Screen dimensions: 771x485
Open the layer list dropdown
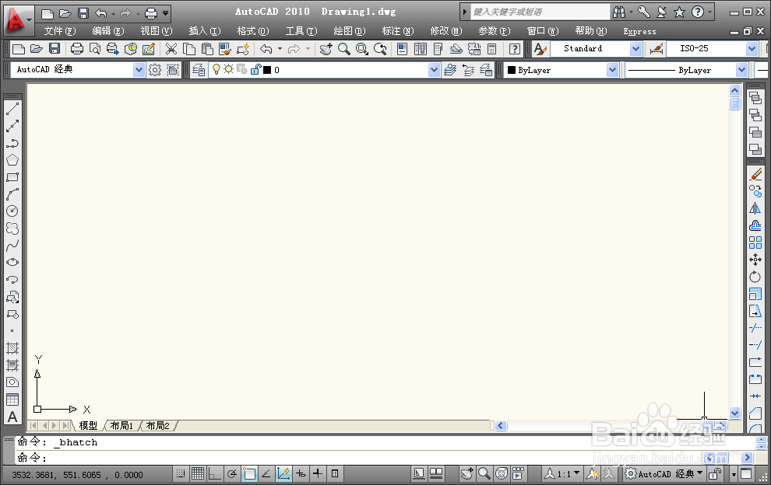[x=434, y=70]
